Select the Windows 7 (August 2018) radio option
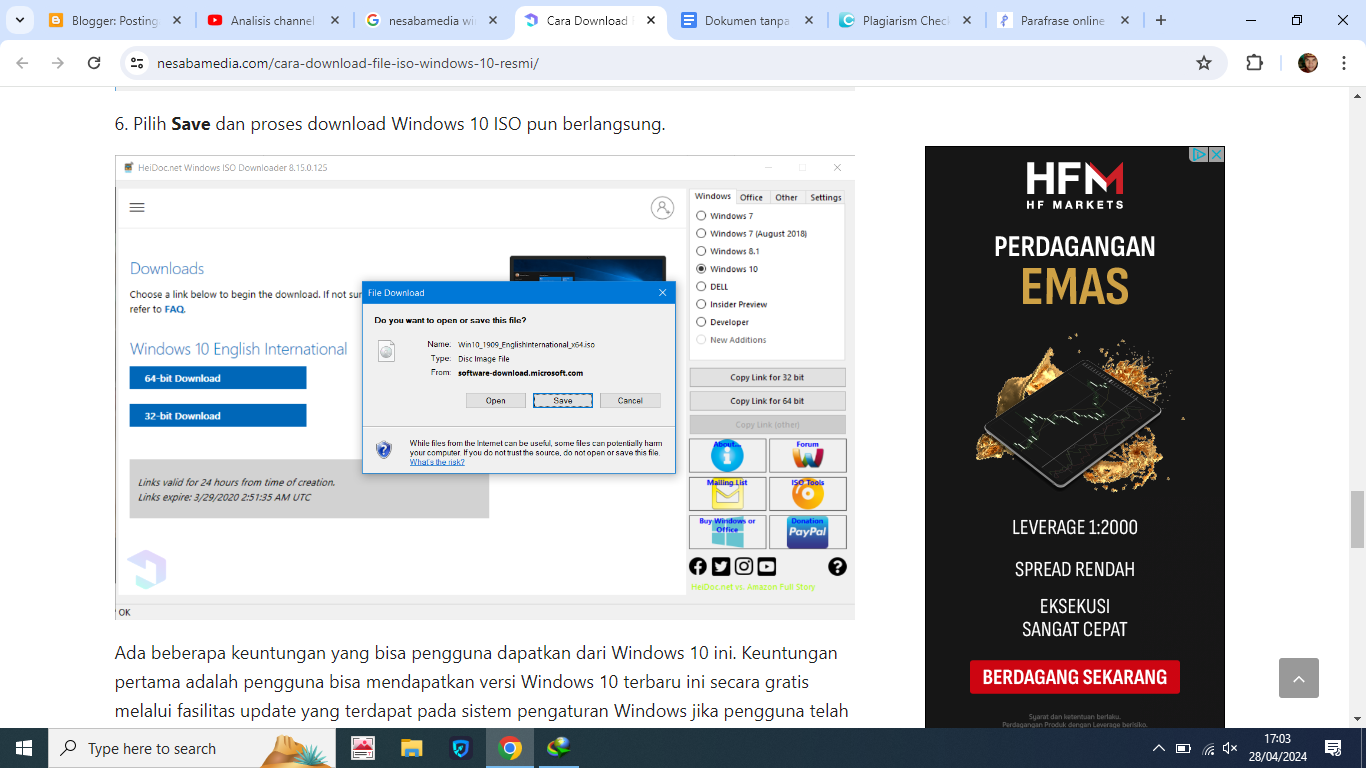Image resolution: width=1366 pixels, height=768 pixels. [x=701, y=233]
